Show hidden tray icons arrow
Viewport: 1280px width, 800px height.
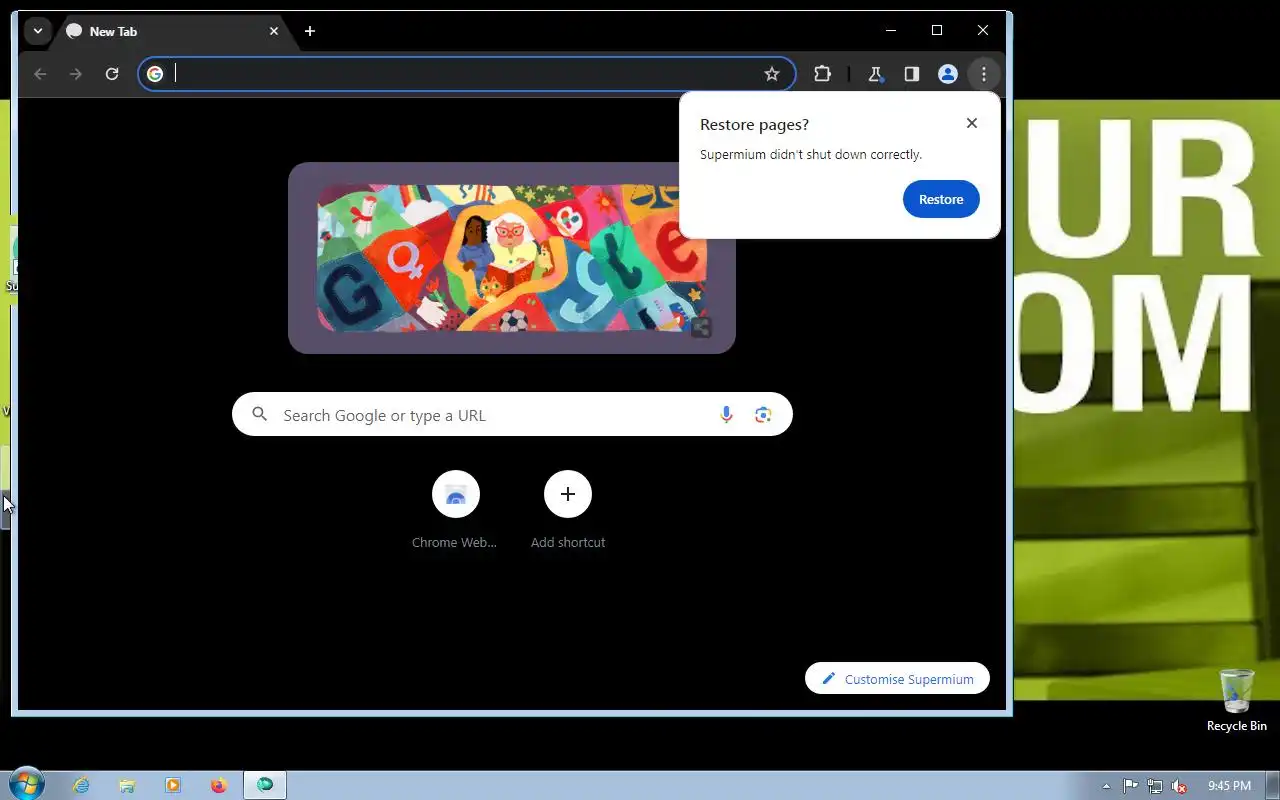(1106, 786)
